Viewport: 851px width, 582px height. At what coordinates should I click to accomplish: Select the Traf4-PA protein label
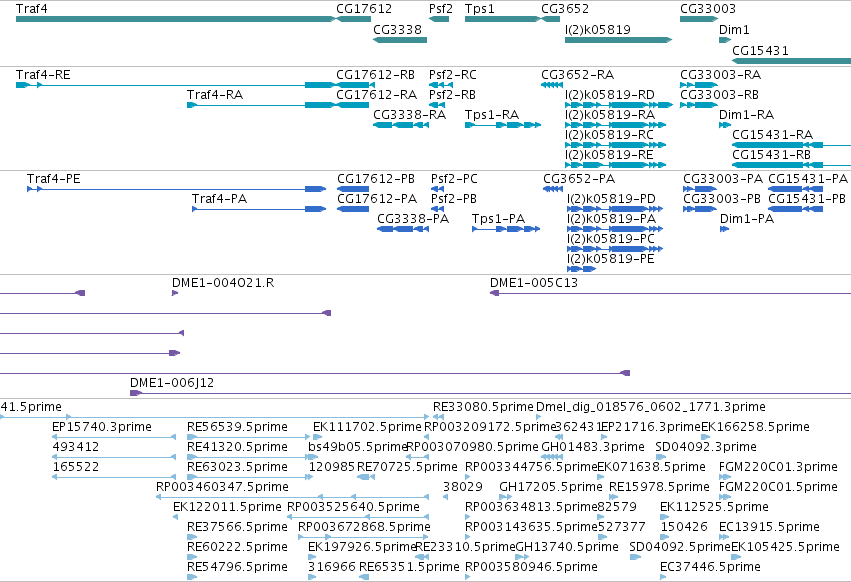pyautogui.click(x=219, y=199)
